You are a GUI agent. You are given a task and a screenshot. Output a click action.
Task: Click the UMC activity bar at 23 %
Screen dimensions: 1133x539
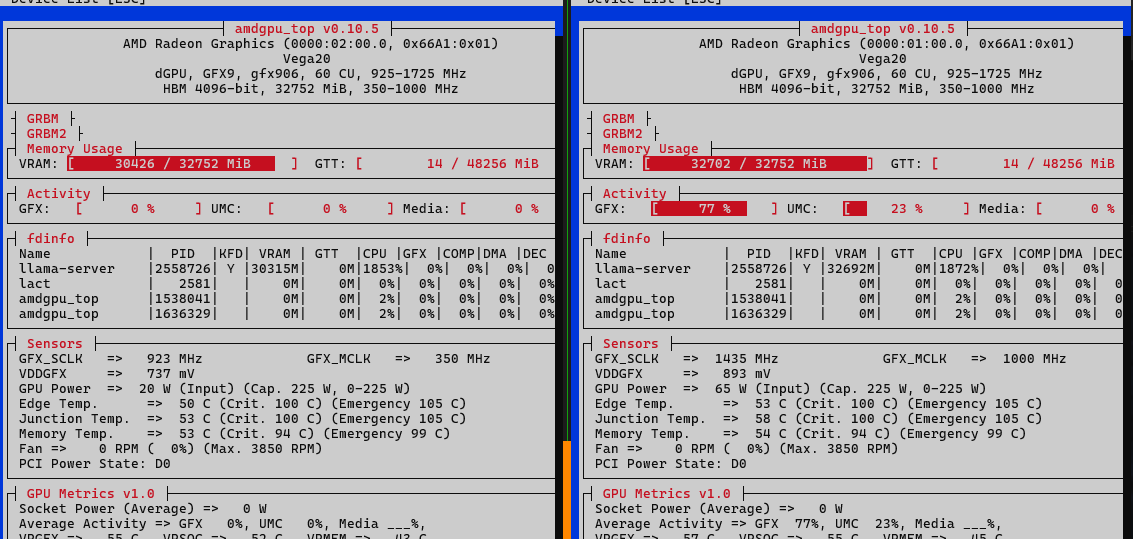[905, 209]
